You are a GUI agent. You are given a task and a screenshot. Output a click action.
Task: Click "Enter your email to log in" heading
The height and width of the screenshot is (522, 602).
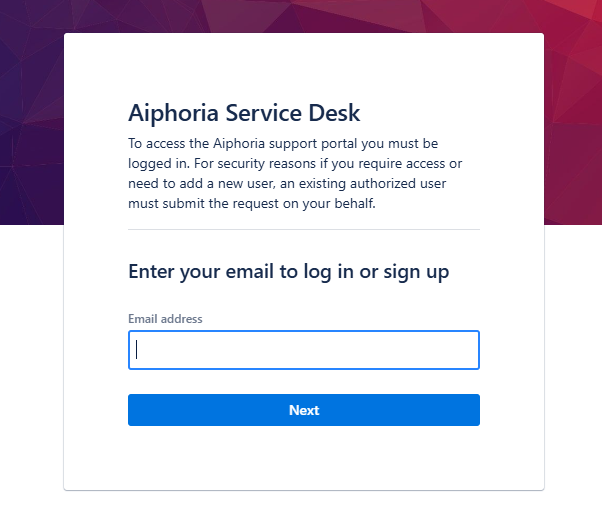coord(288,271)
